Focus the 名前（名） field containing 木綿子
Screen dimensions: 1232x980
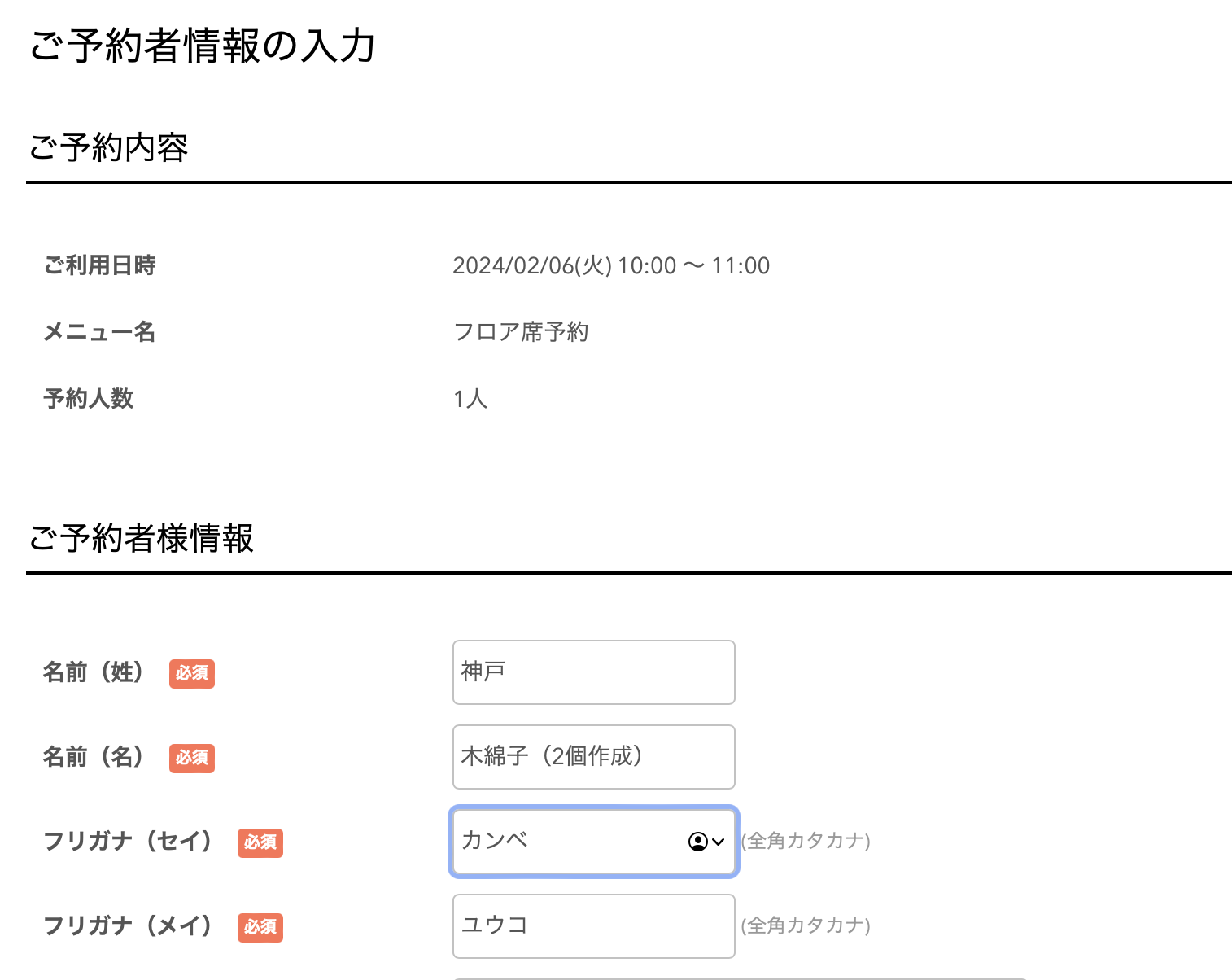(594, 757)
